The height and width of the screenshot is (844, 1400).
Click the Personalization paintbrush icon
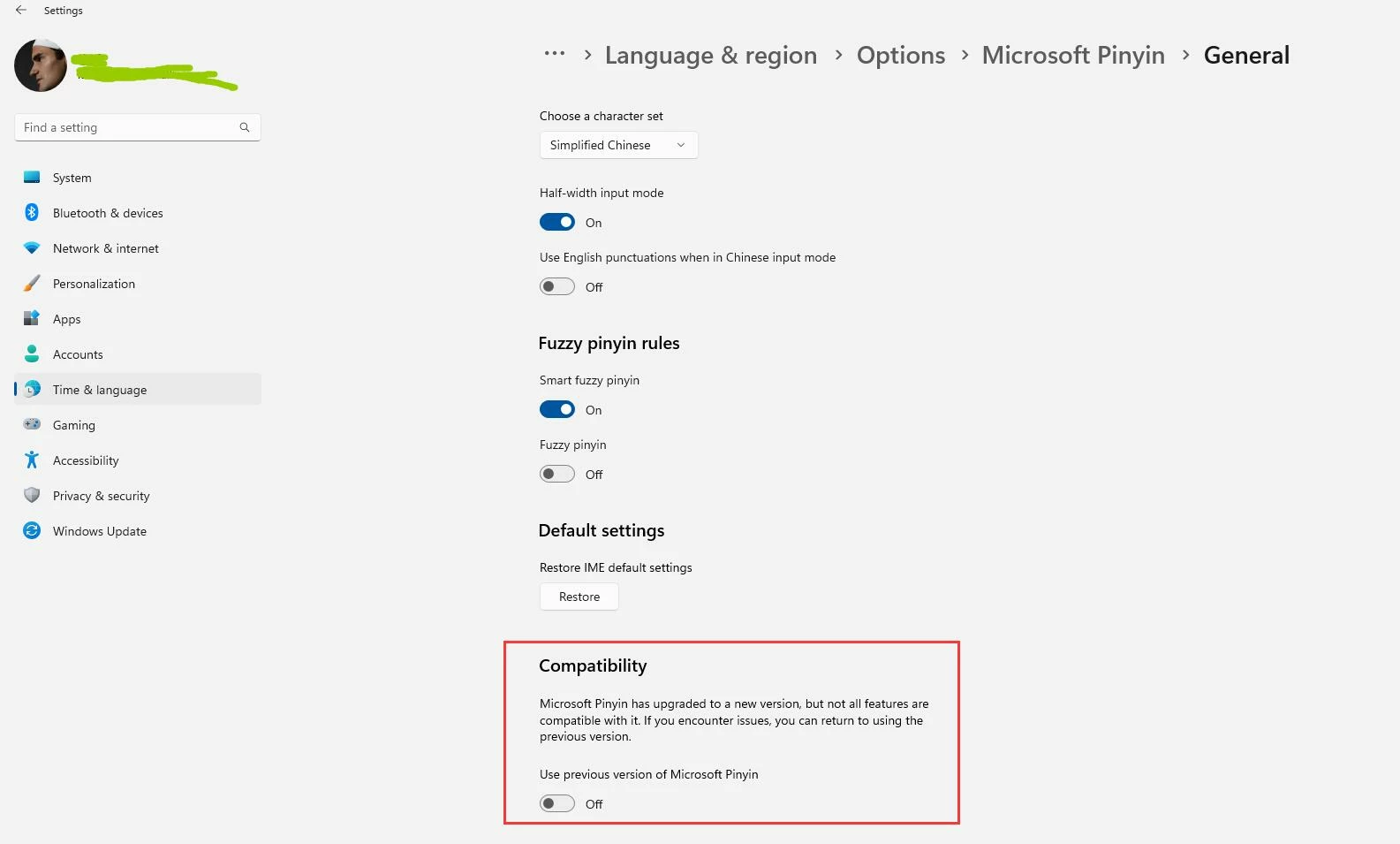[32, 283]
